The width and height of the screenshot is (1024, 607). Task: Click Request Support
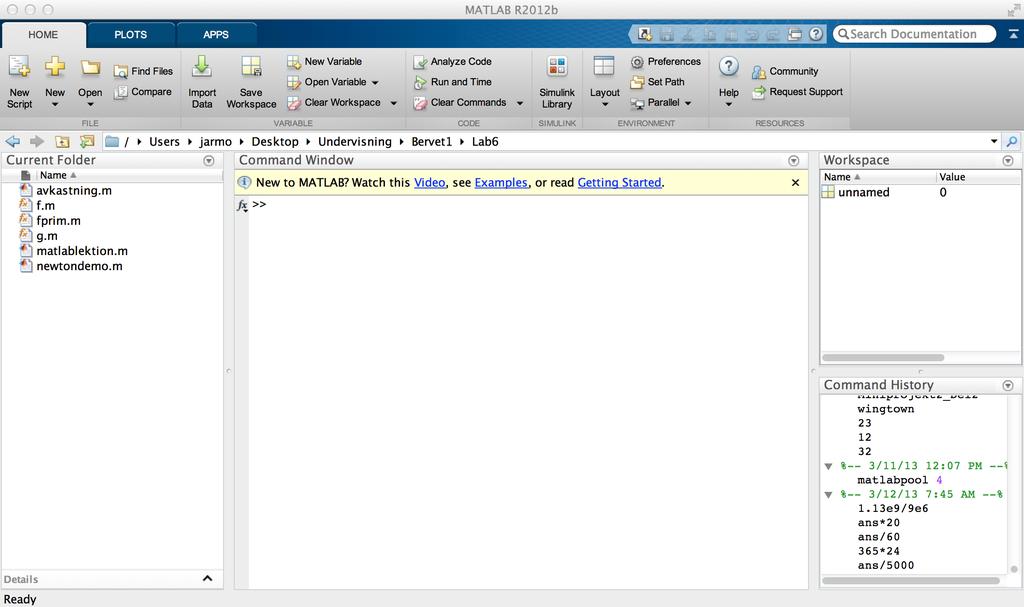coord(797,92)
